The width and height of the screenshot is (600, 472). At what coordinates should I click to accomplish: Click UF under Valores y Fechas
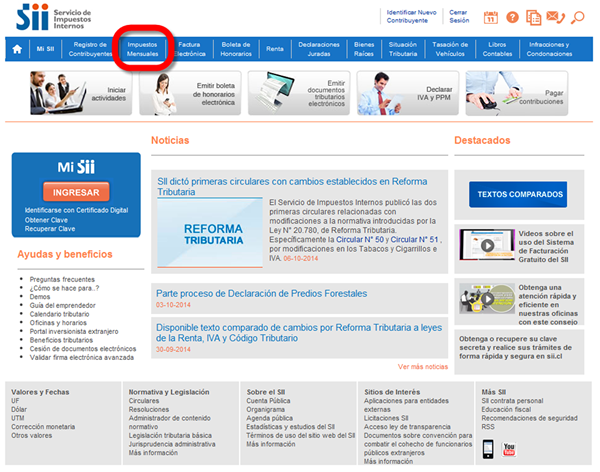click(x=15, y=401)
